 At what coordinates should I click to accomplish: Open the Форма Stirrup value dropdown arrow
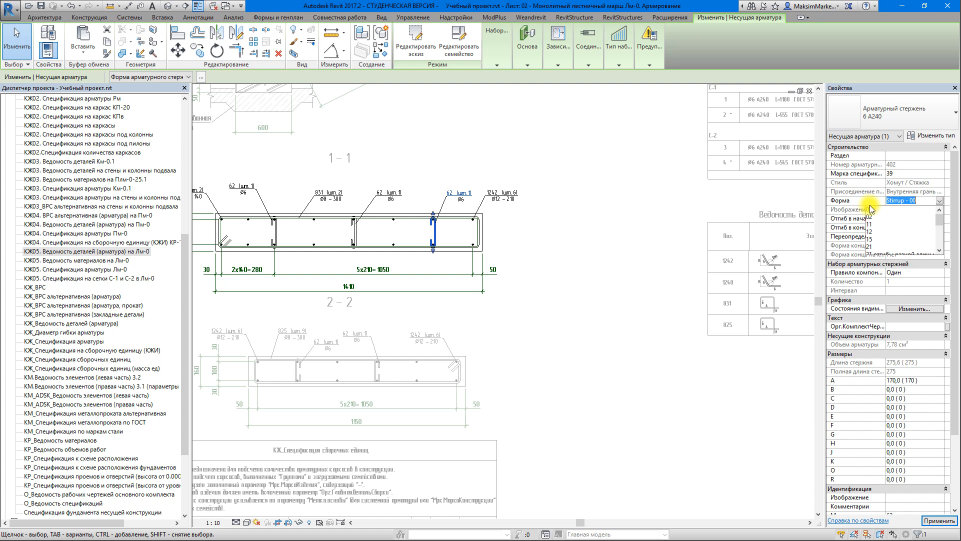939,201
